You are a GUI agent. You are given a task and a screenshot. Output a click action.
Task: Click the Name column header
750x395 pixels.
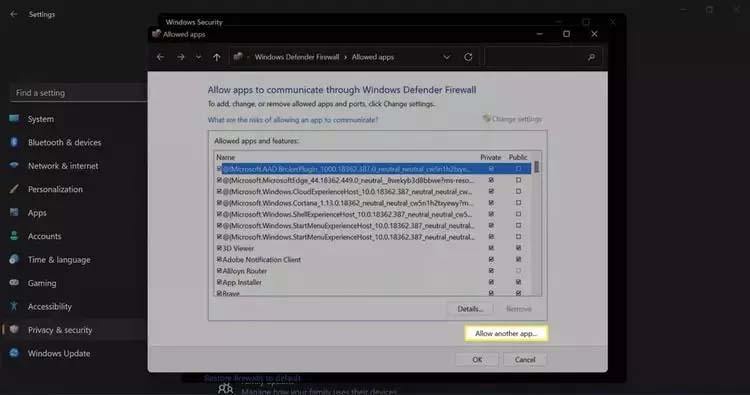point(225,157)
